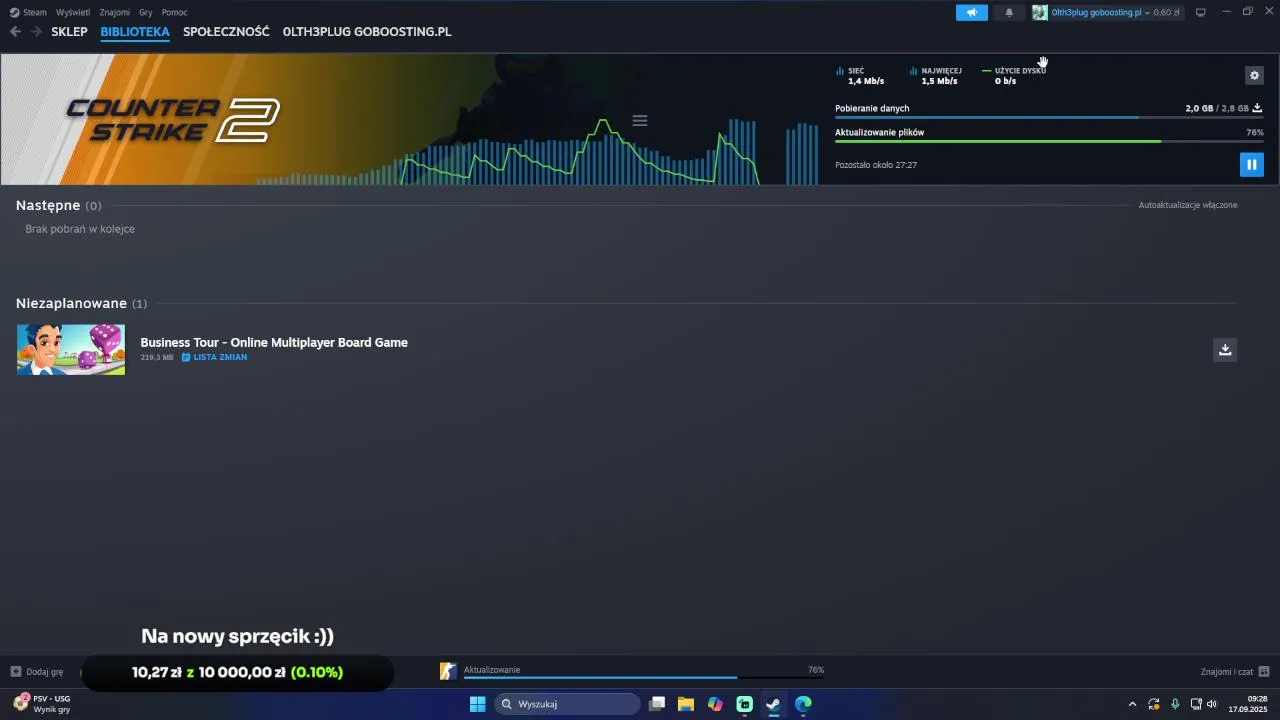1280x720 pixels.
Task: Switch to the SPOŁECZNOŚĆ tab
Action: pos(226,32)
